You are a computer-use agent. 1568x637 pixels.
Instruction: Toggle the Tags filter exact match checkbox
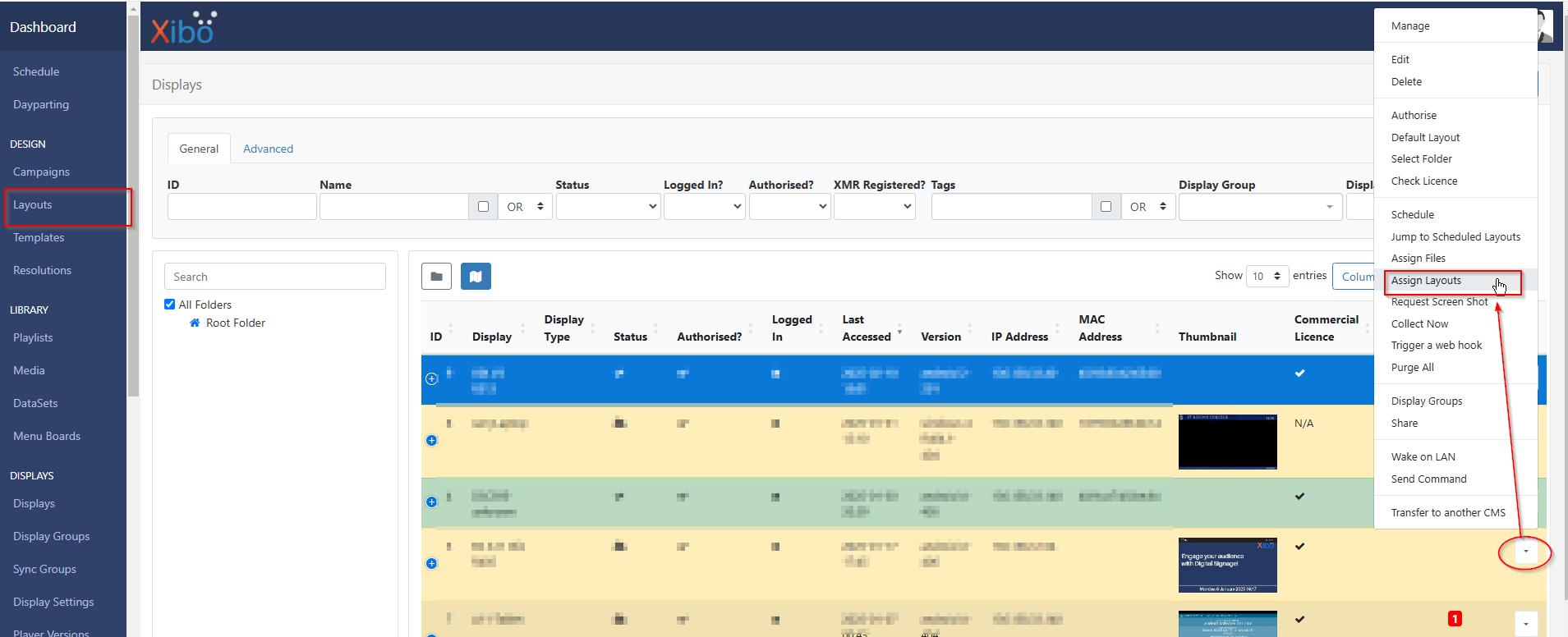pos(1106,207)
